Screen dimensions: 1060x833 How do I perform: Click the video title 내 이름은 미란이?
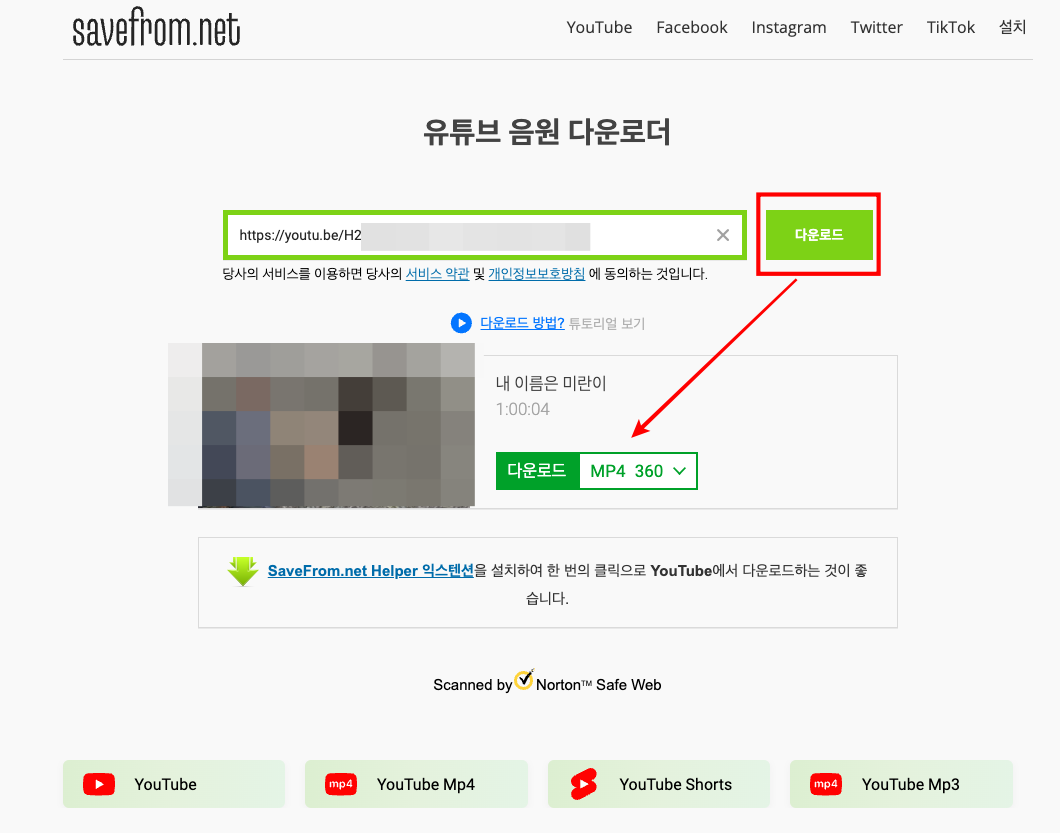point(551,383)
